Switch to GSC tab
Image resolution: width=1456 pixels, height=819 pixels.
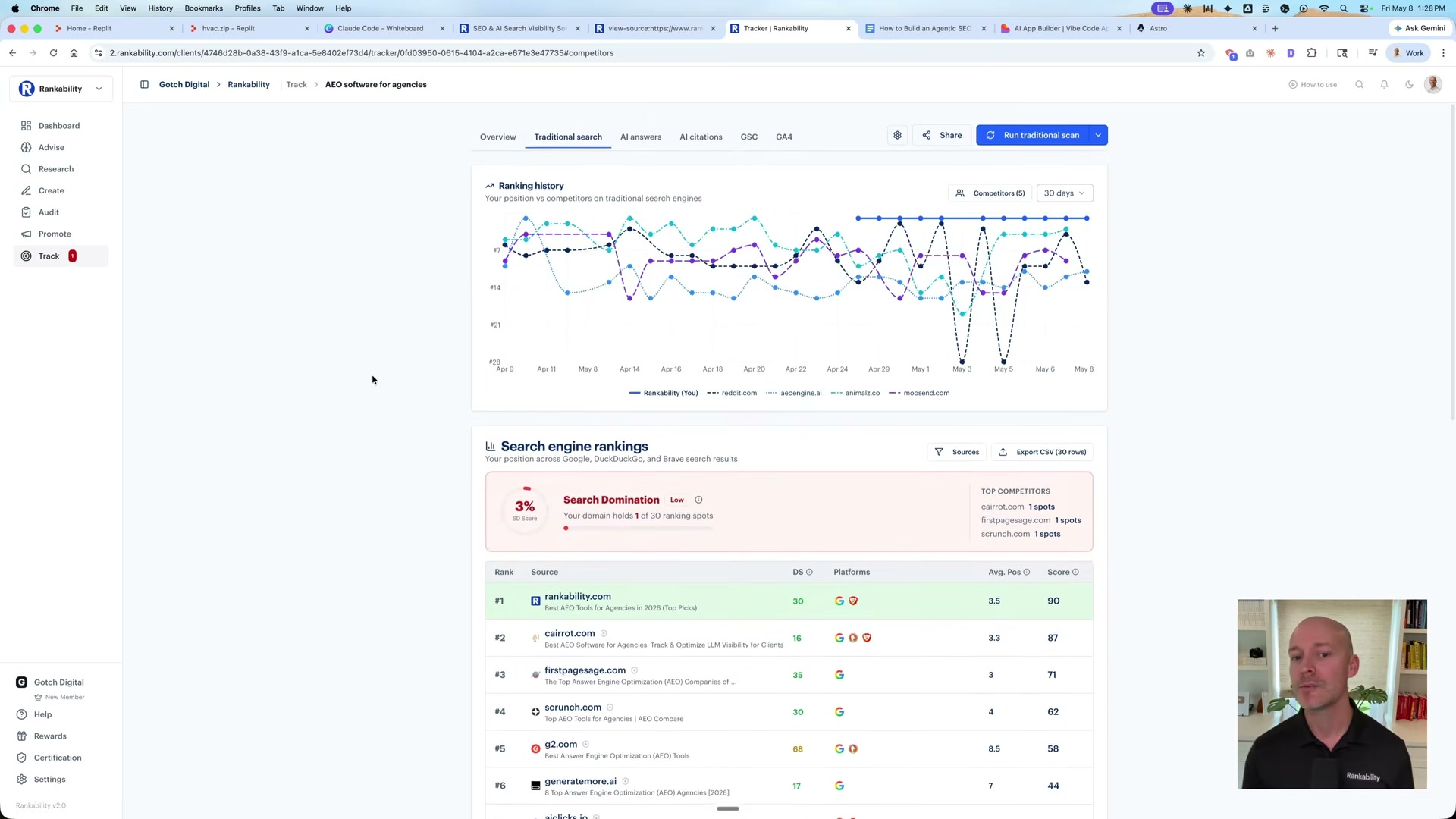coord(749,136)
